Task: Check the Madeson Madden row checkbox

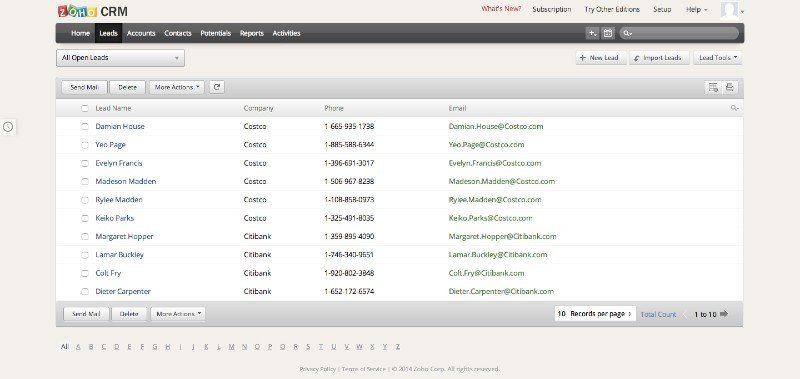Action: click(85, 182)
